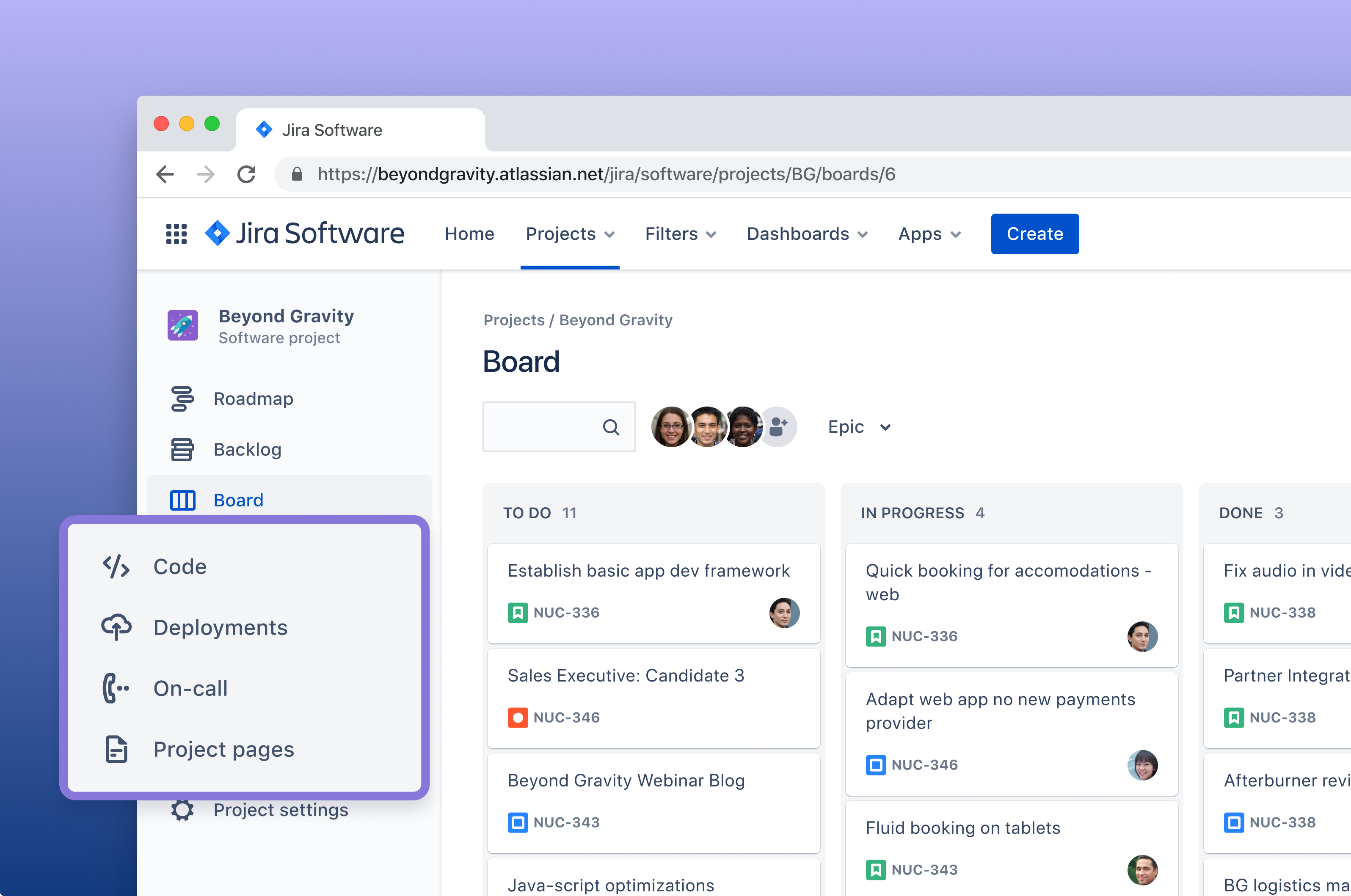Viewport: 1351px width, 896px height.
Task: Click assignee avatar on Establish basic app card
Action: (784, 613)
